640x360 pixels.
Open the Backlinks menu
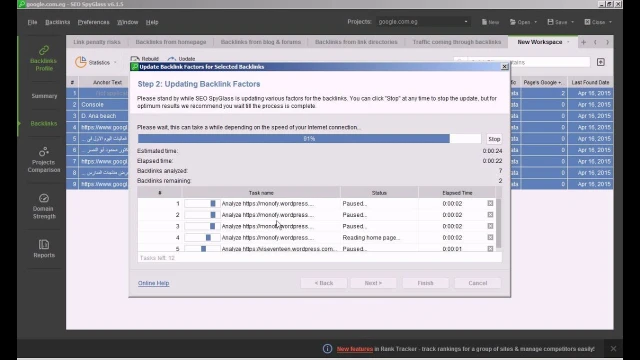(58, 22)
